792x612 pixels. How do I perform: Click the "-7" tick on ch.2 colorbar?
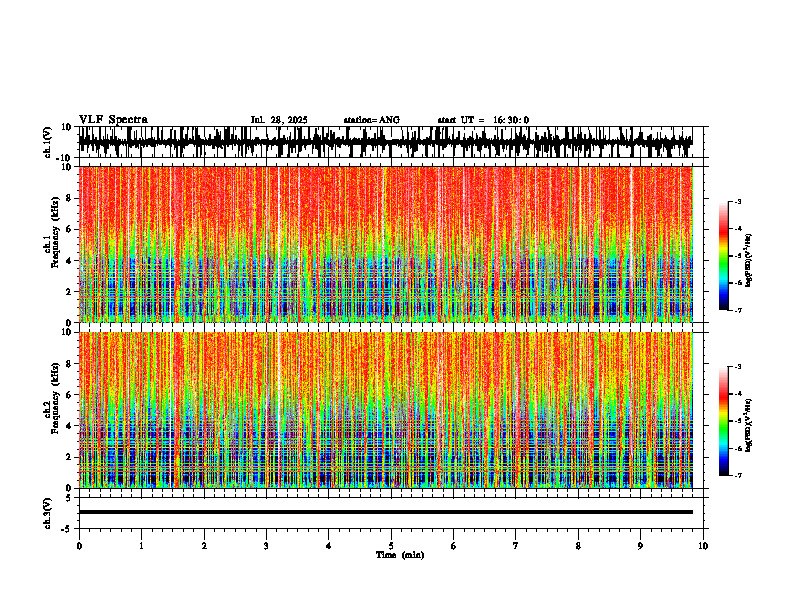737,475
